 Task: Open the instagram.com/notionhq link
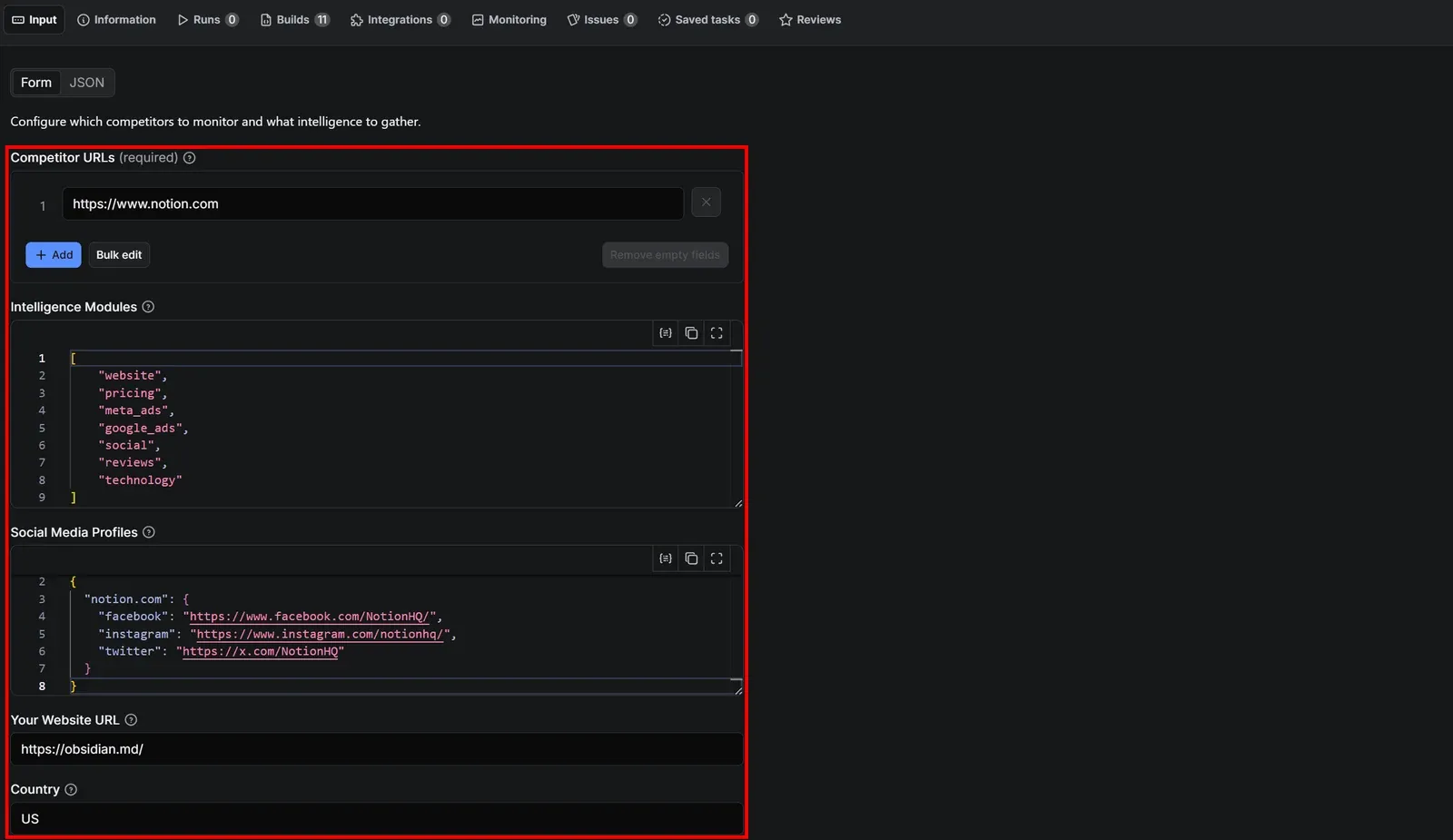click(x=320, y=634)
